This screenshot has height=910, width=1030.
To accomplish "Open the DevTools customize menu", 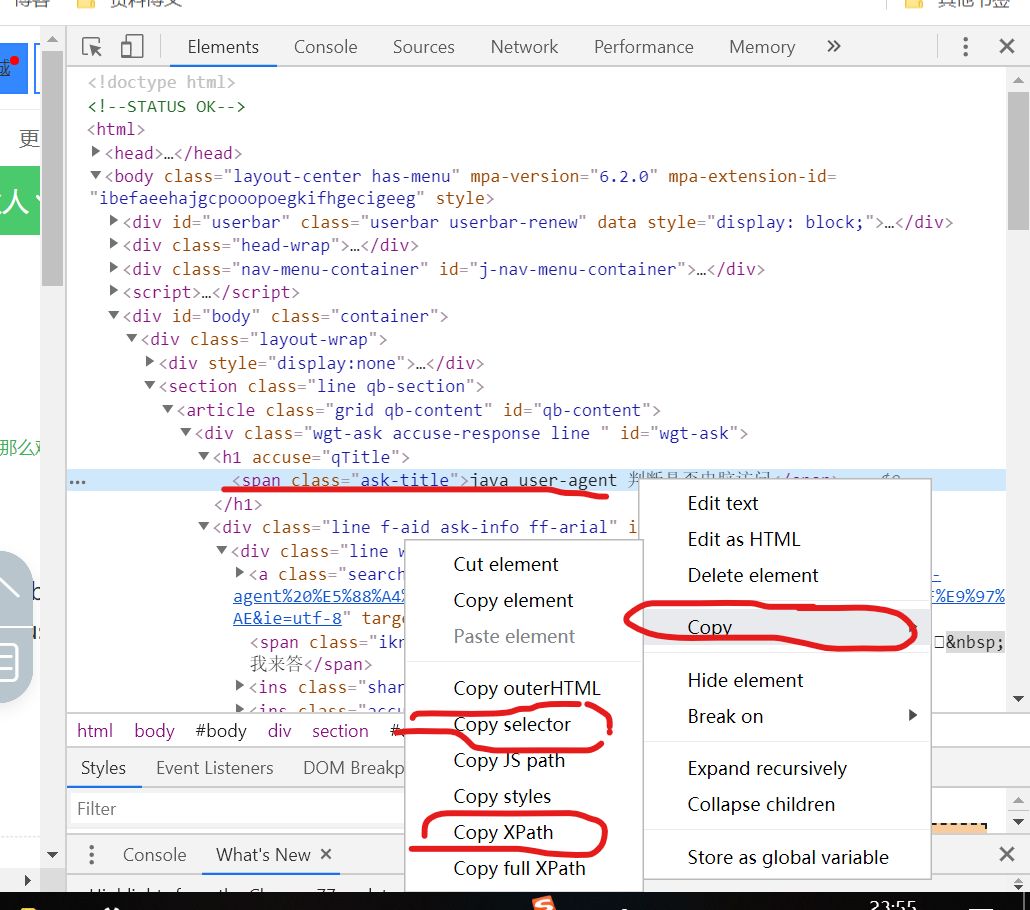I will coord(964,46).
